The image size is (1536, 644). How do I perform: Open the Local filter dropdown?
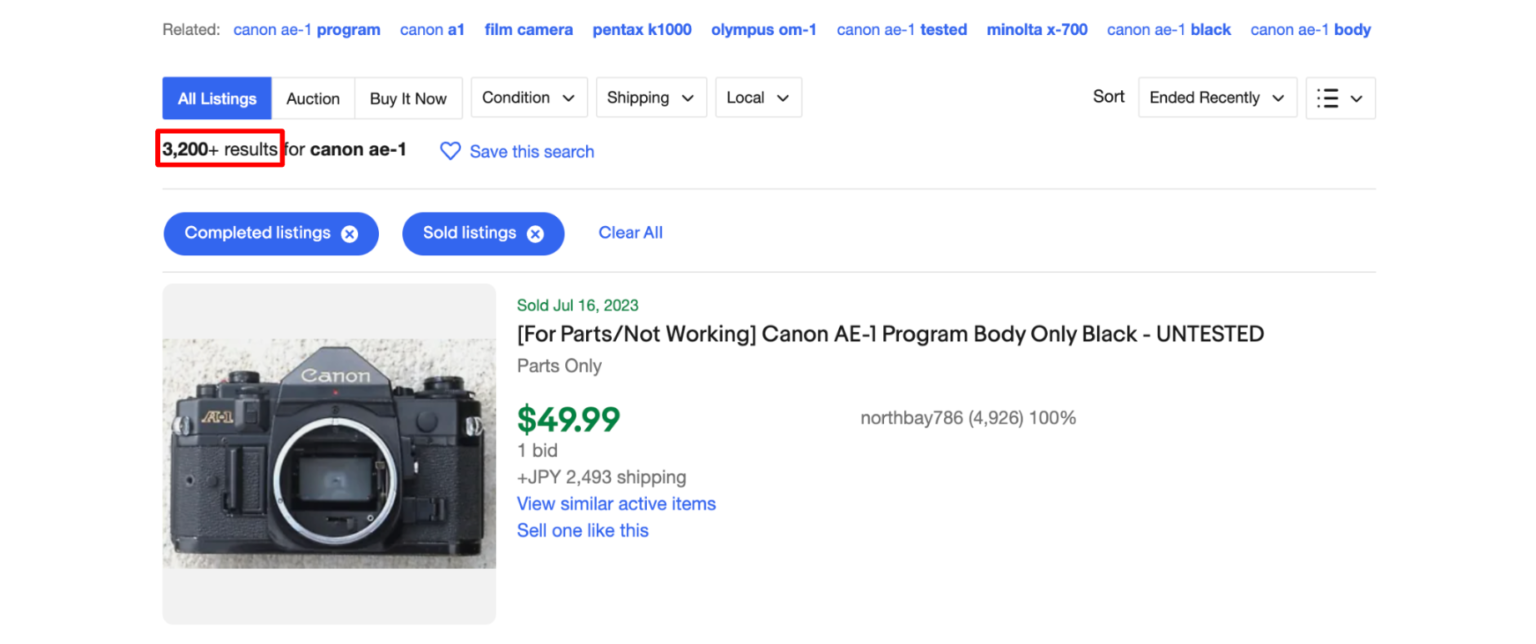[758, 97]
